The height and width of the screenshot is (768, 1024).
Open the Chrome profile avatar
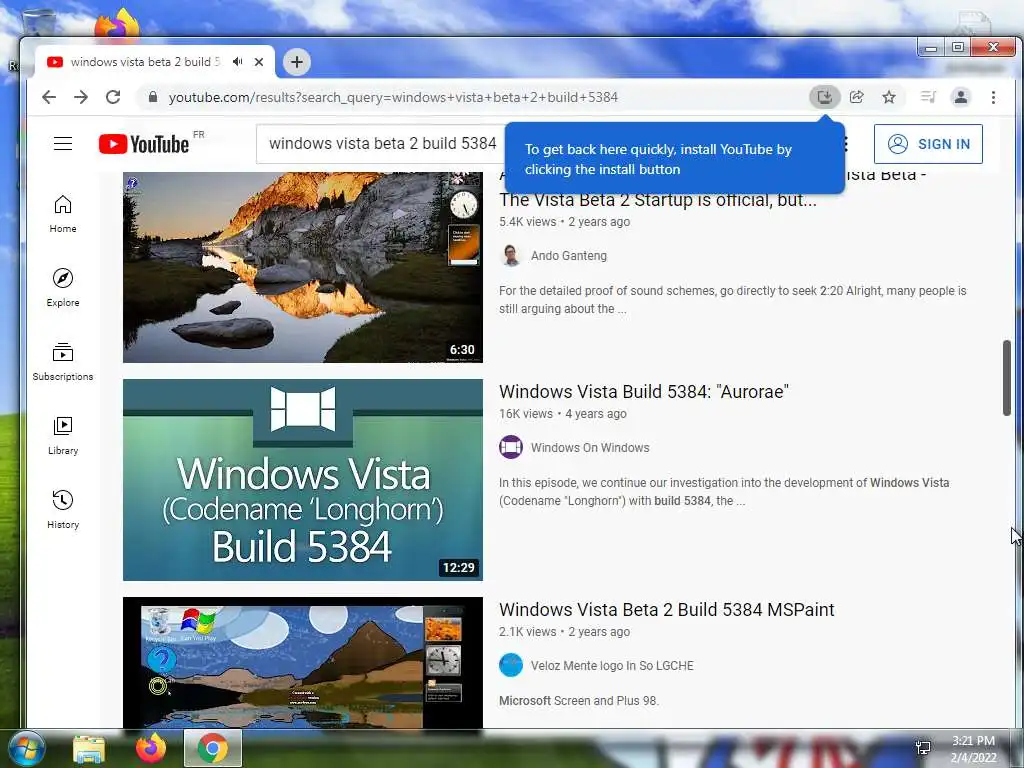coord(961,97)
